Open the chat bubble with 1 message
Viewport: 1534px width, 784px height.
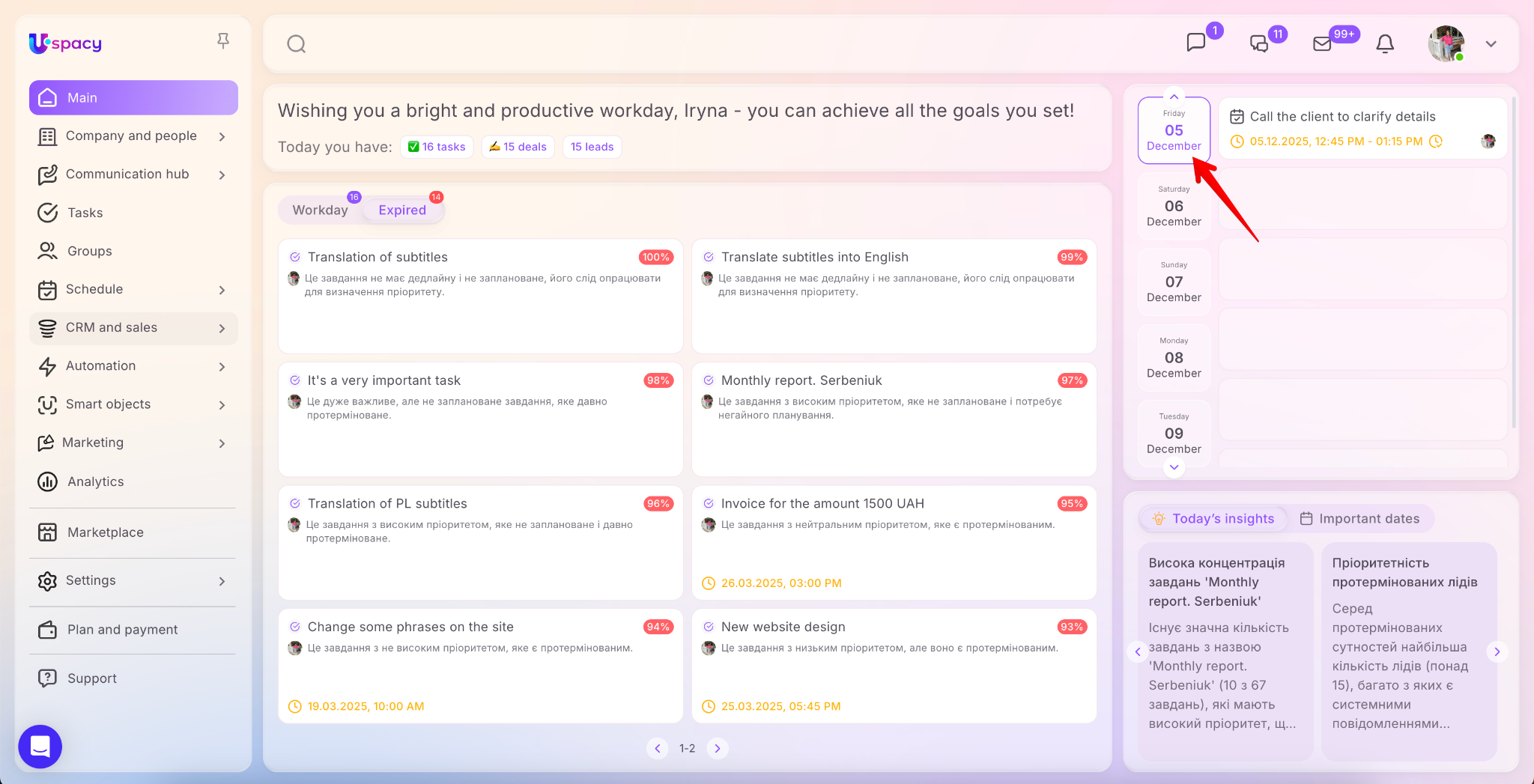click(1196, 43)
